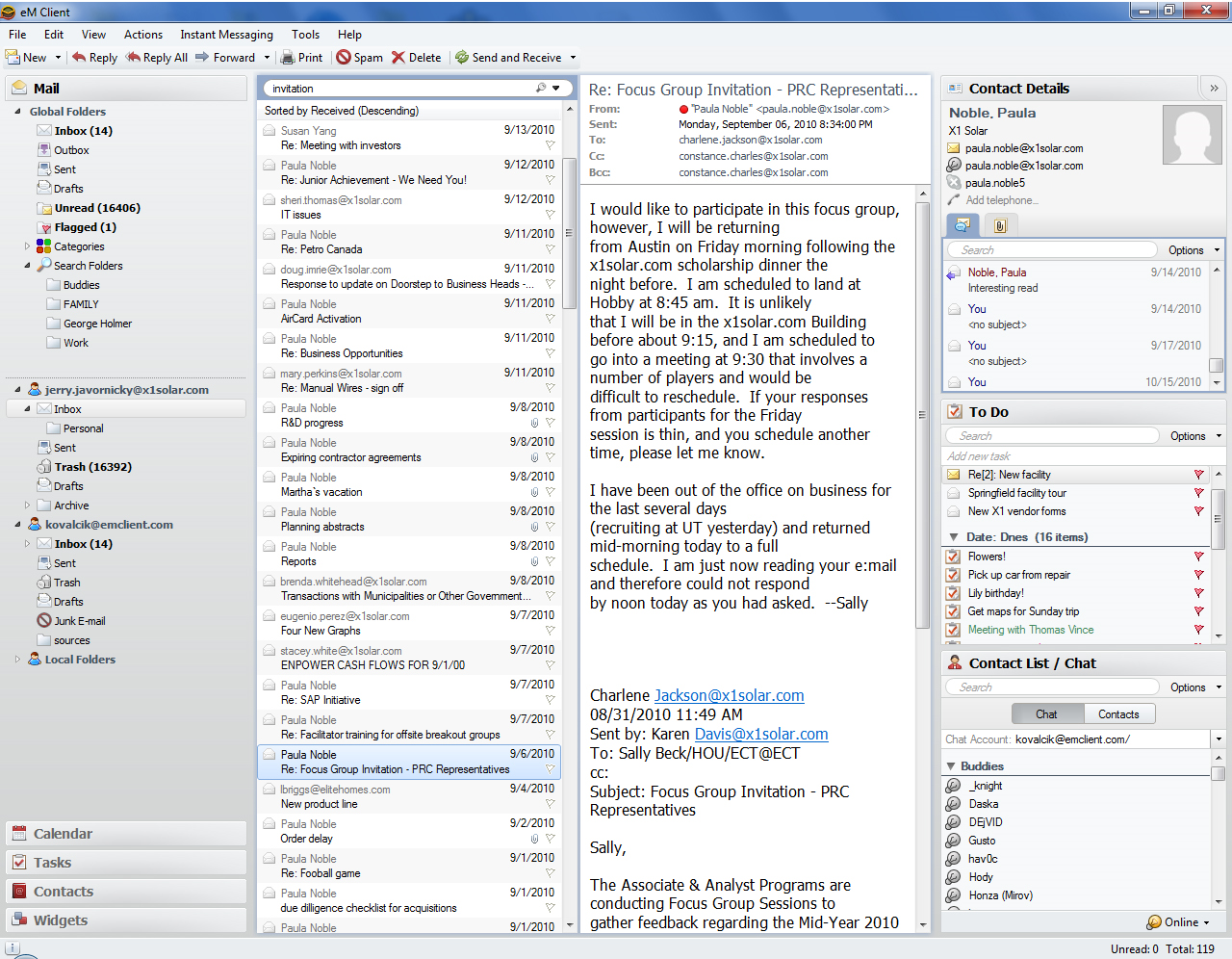Mark Pick up car from repair done

[953, 575]
